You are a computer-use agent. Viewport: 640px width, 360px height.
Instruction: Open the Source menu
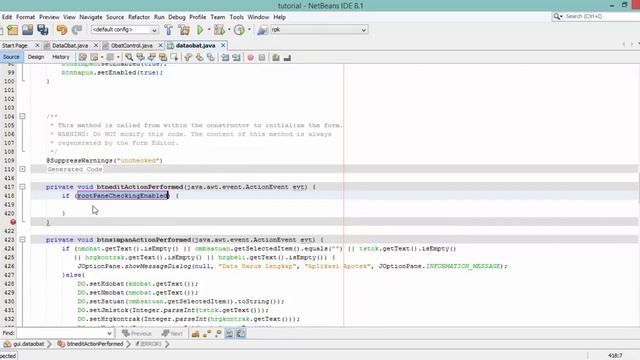[x=115, y=17]
